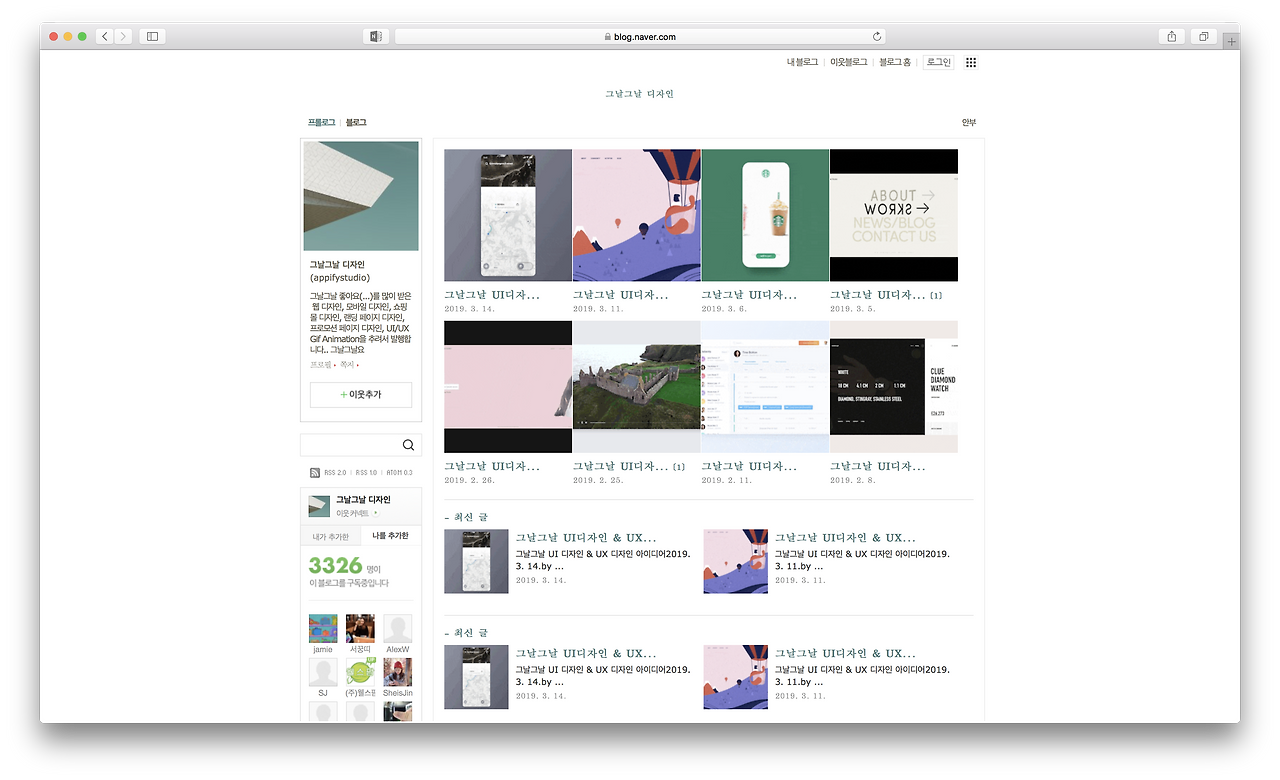The width and height of the screenshot is (1280, 780).
Task: Open the Safari tab overview icon
Action: (x=1203, y=36)
